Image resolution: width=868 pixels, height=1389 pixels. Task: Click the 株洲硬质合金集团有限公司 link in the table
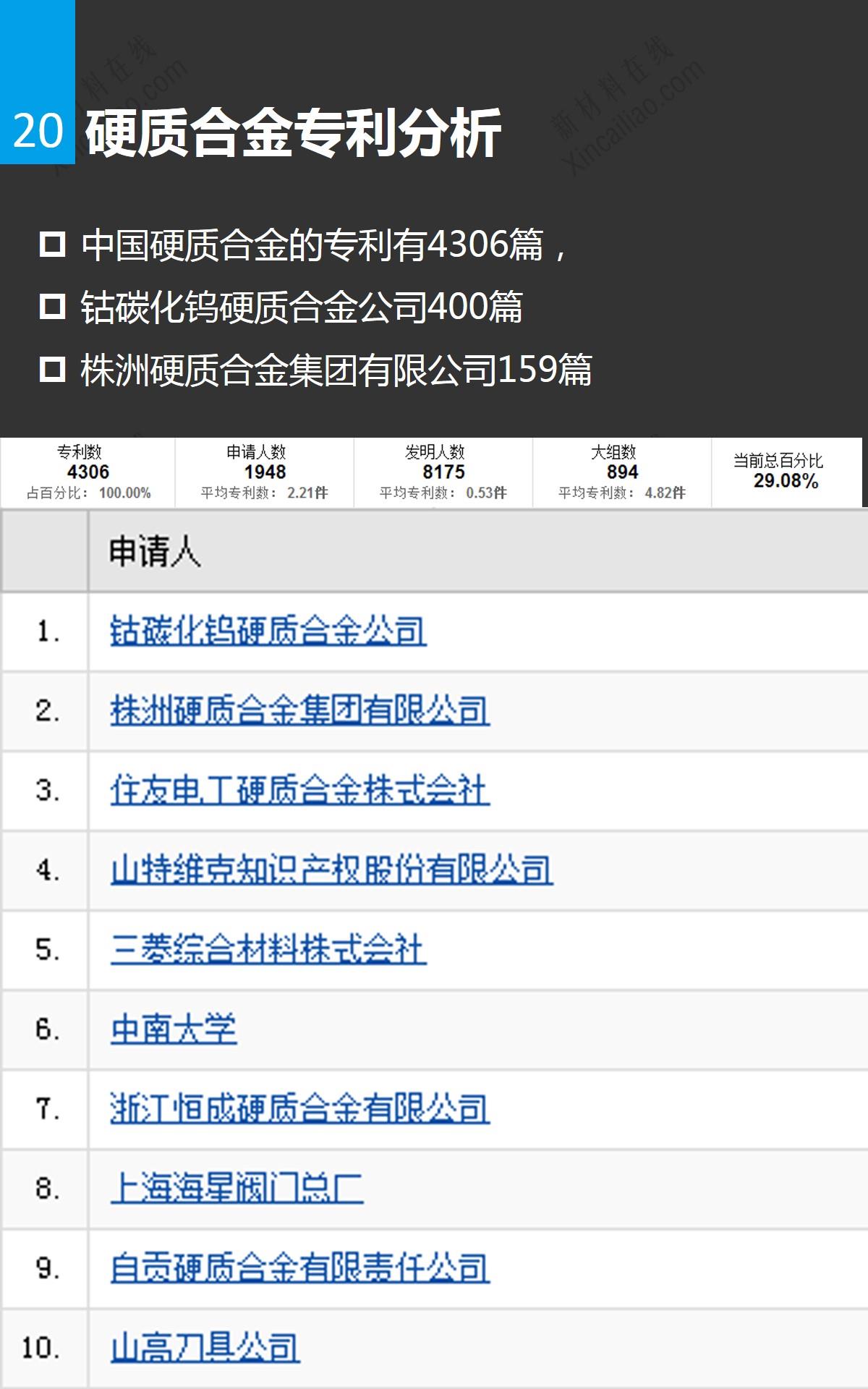[299, 710]
